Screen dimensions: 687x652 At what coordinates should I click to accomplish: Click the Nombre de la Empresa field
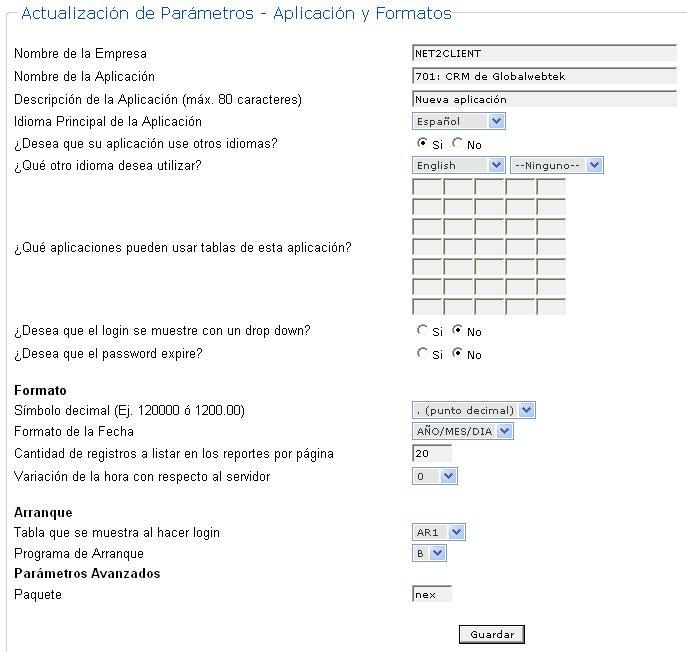(544, 54)
